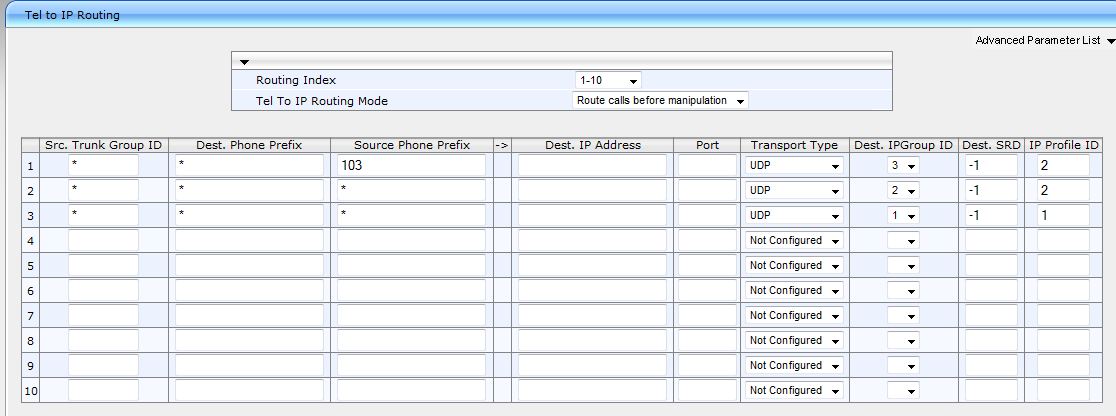Select row 3 IP Profile ID field

[1063, 215]
